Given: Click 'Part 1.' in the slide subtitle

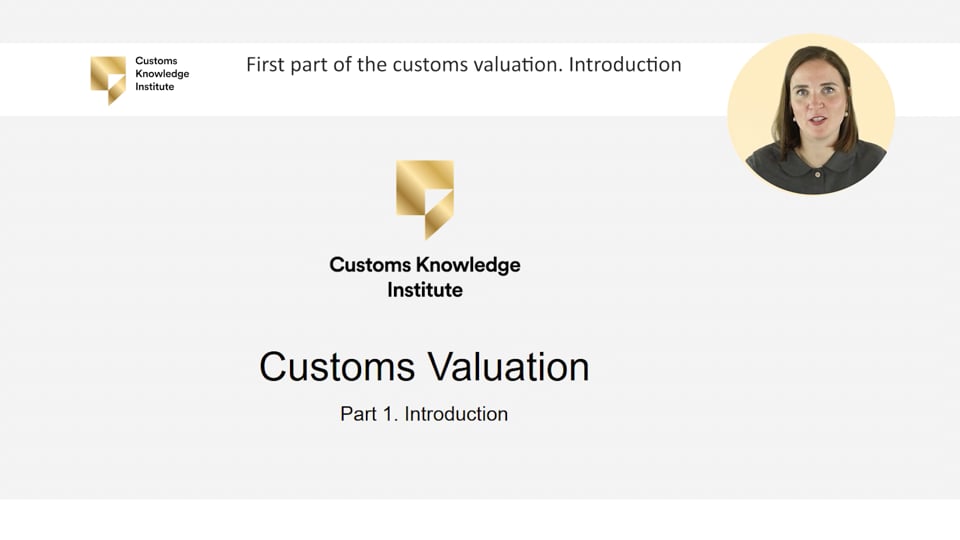Looking at the screenshot, I should click(x=369, y=414).
